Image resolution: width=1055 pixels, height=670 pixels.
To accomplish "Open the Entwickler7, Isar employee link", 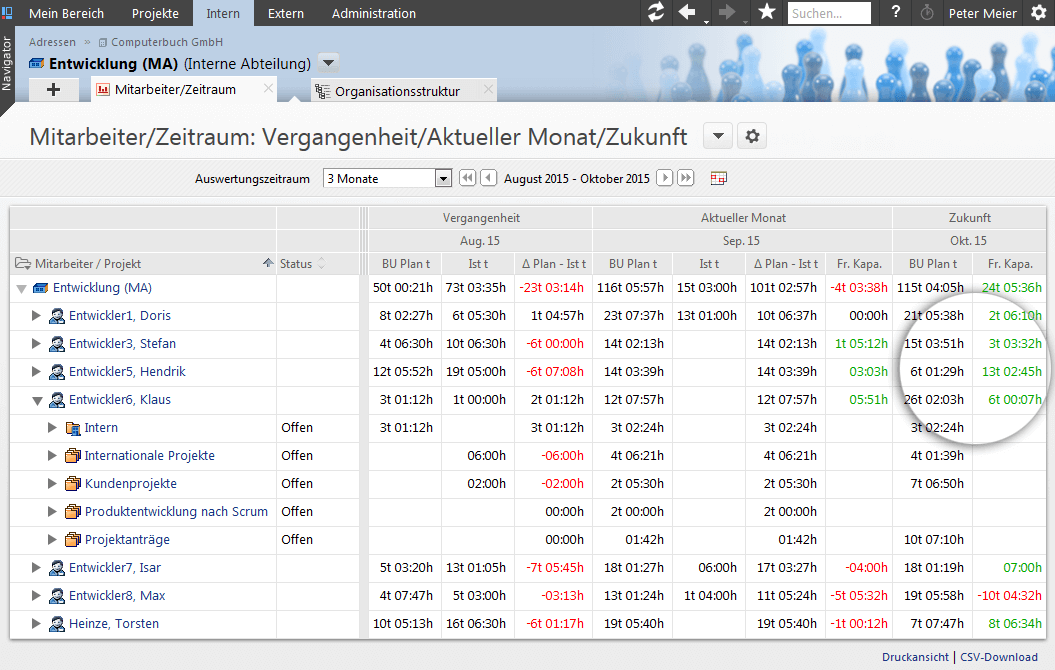I will click(115, 568).
